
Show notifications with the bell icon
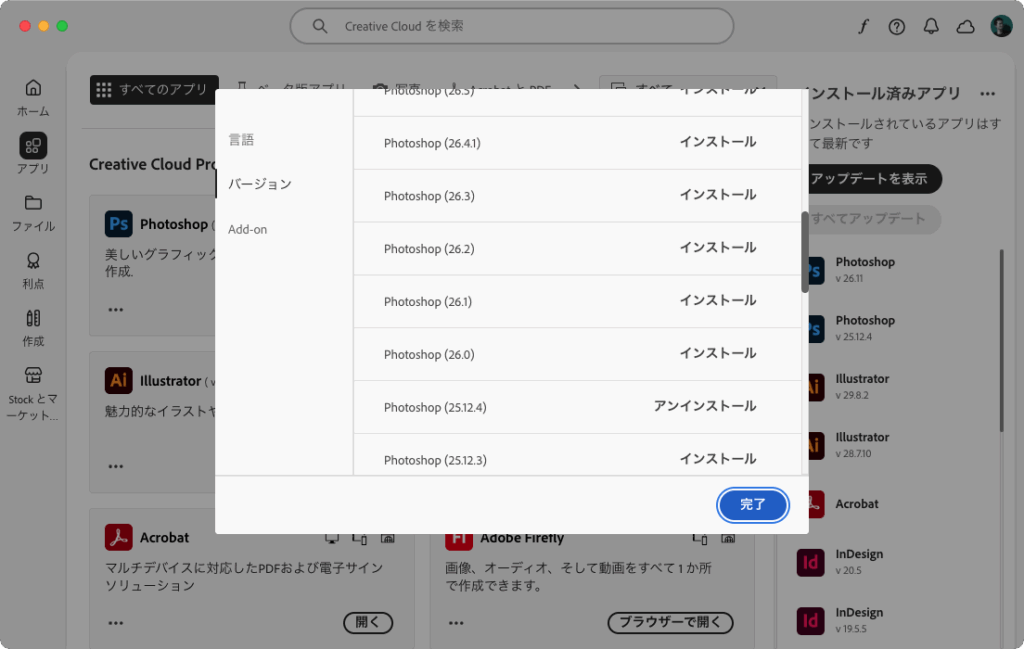(x=931, y=27)
